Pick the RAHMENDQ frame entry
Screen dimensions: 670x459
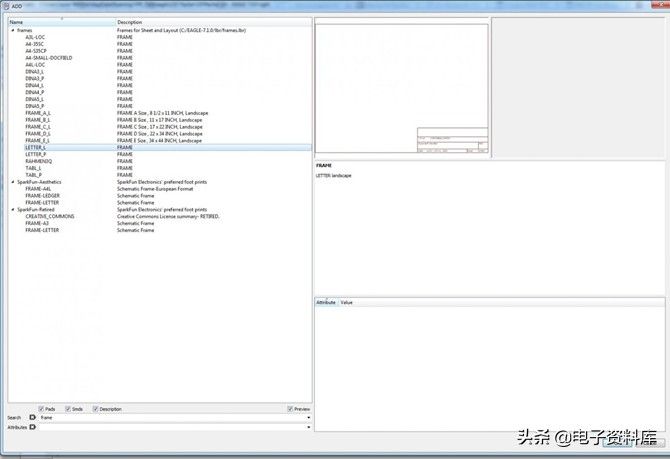coord(39,161)
